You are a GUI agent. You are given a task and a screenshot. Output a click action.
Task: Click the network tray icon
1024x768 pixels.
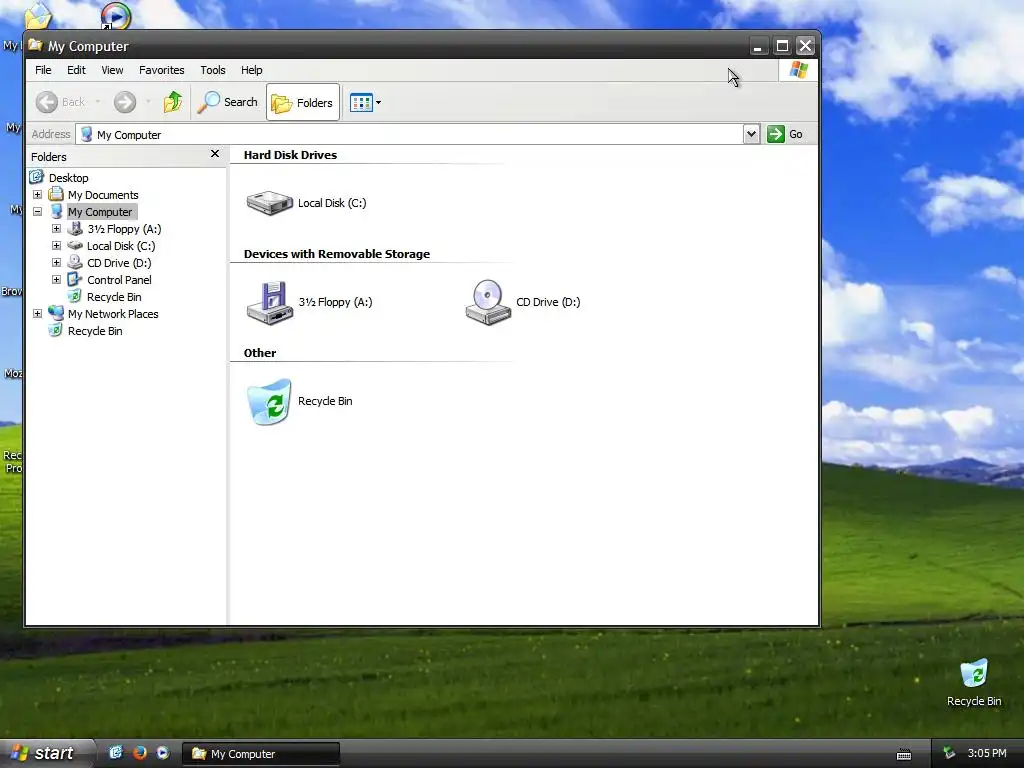point(949,753)
